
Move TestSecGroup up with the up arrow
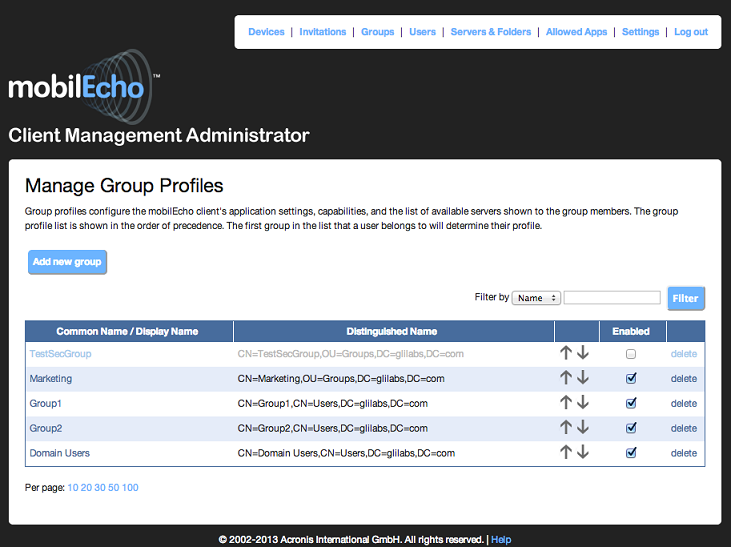click(x=565, y=353)
